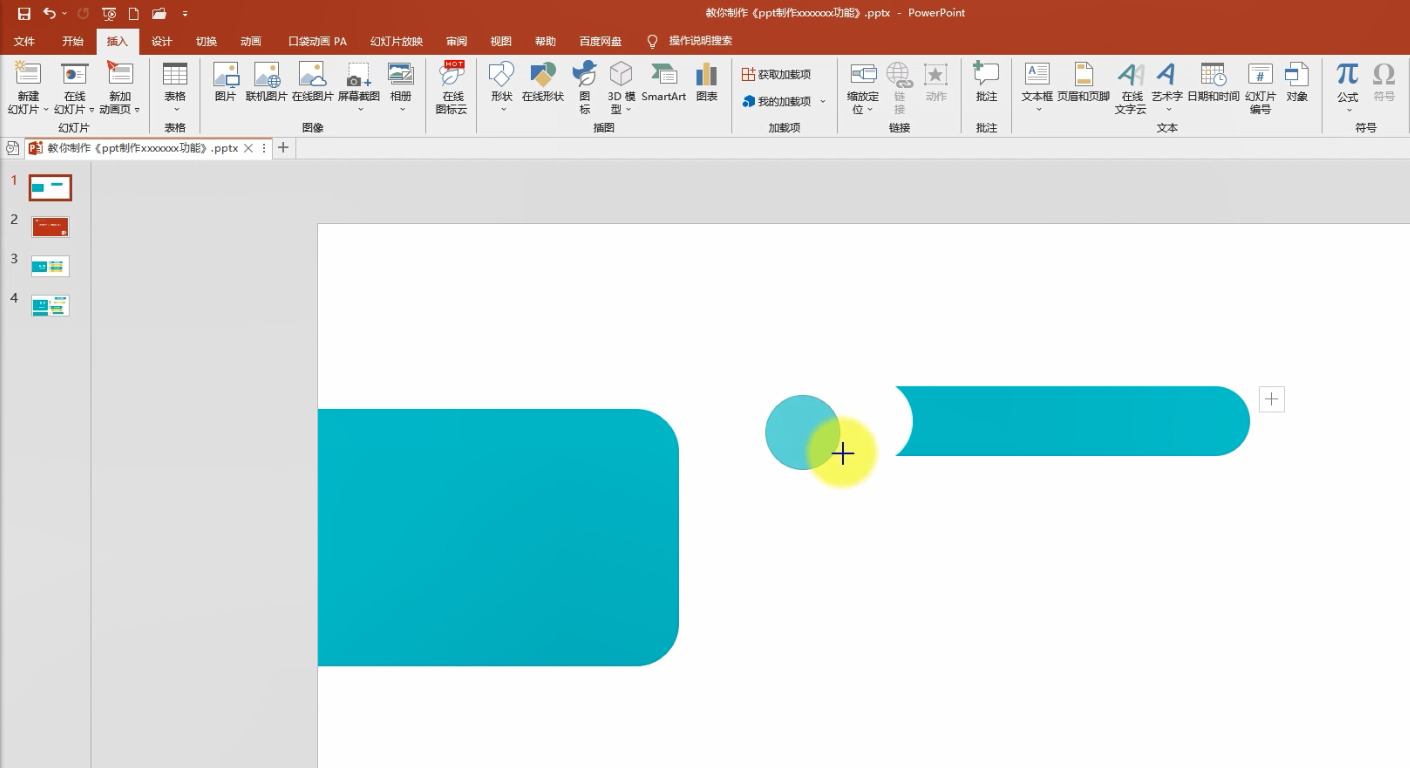Click the 在线形状 online shapes icon

[543, 82]
